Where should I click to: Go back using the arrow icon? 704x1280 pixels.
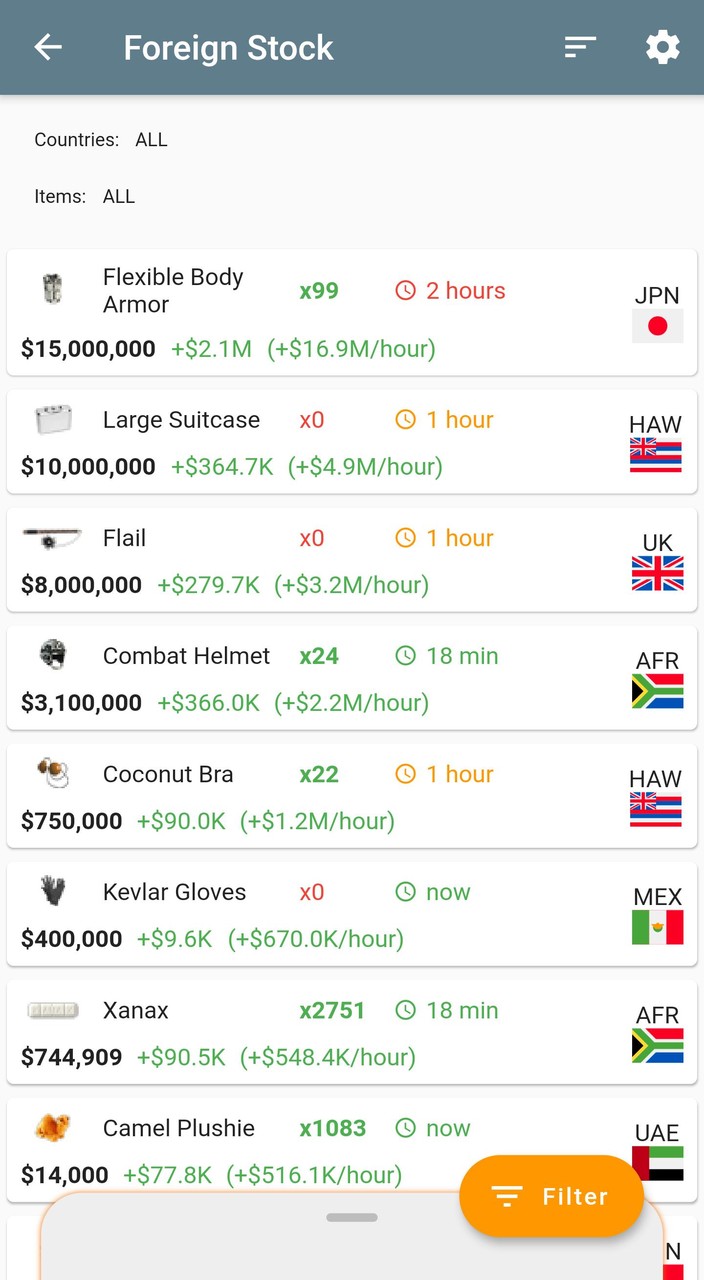pyautogui.click(x=47, y=47)
